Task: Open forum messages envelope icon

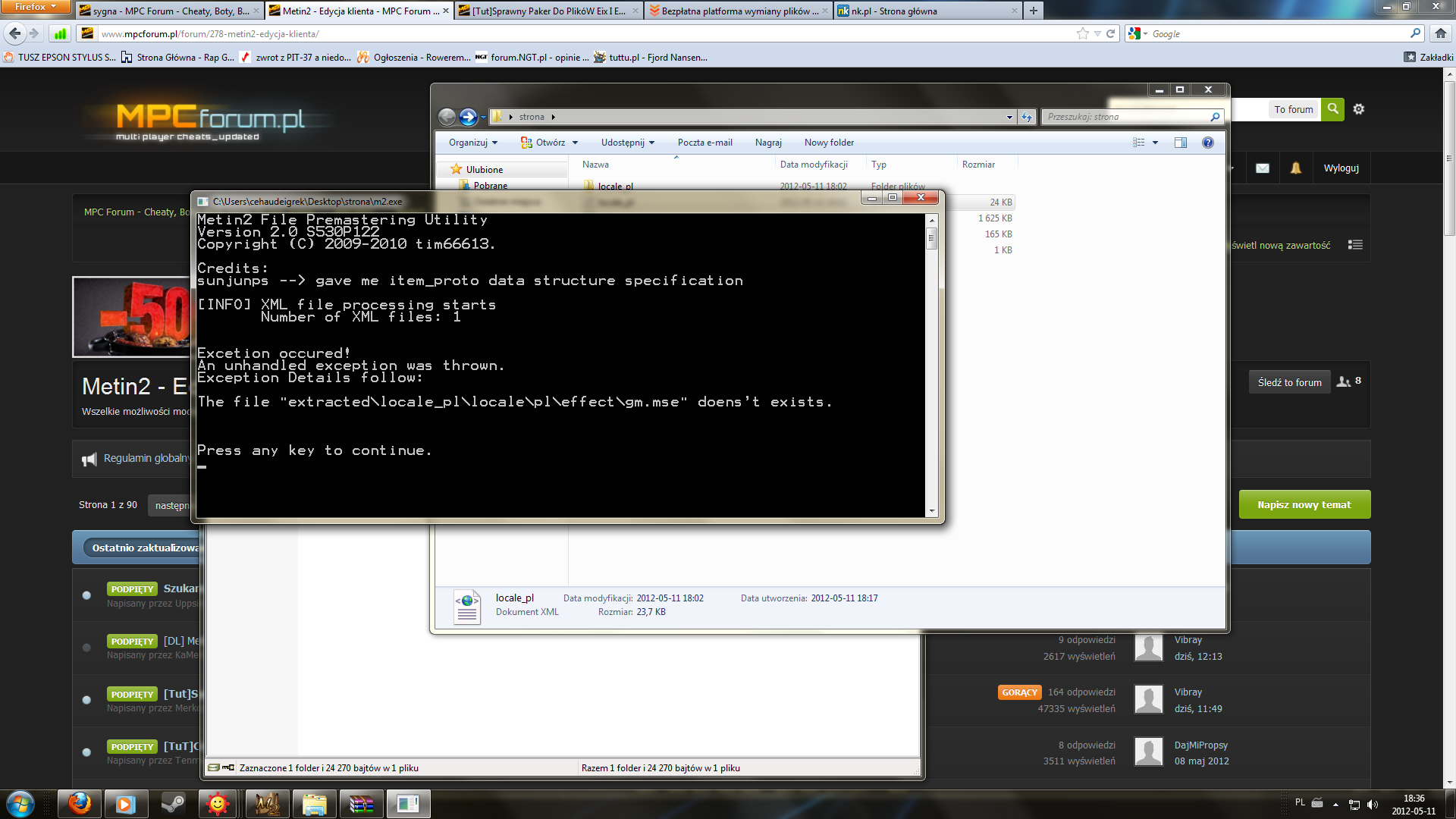Action: [x=1262, y=168]
